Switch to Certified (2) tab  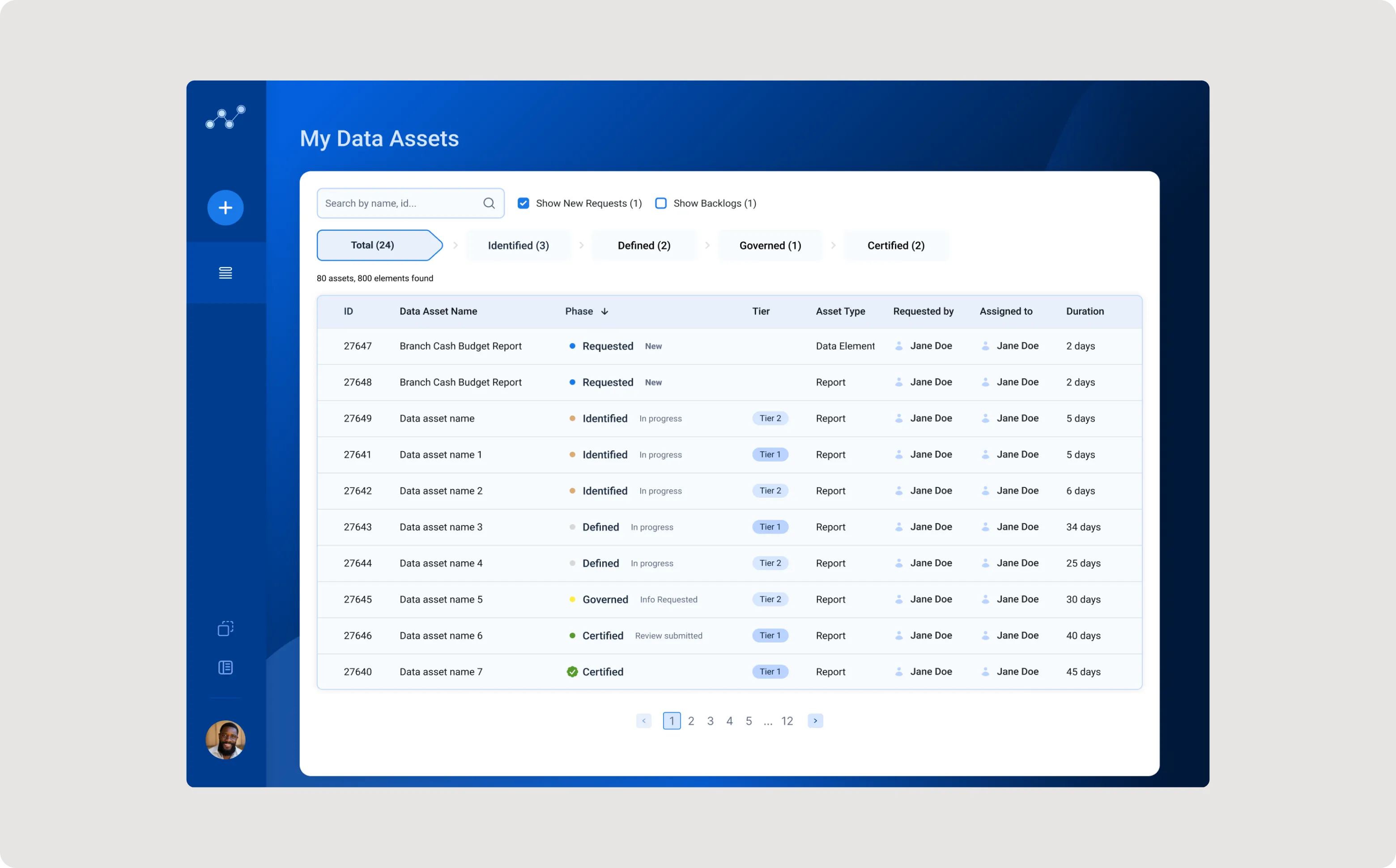coord(895,246)
